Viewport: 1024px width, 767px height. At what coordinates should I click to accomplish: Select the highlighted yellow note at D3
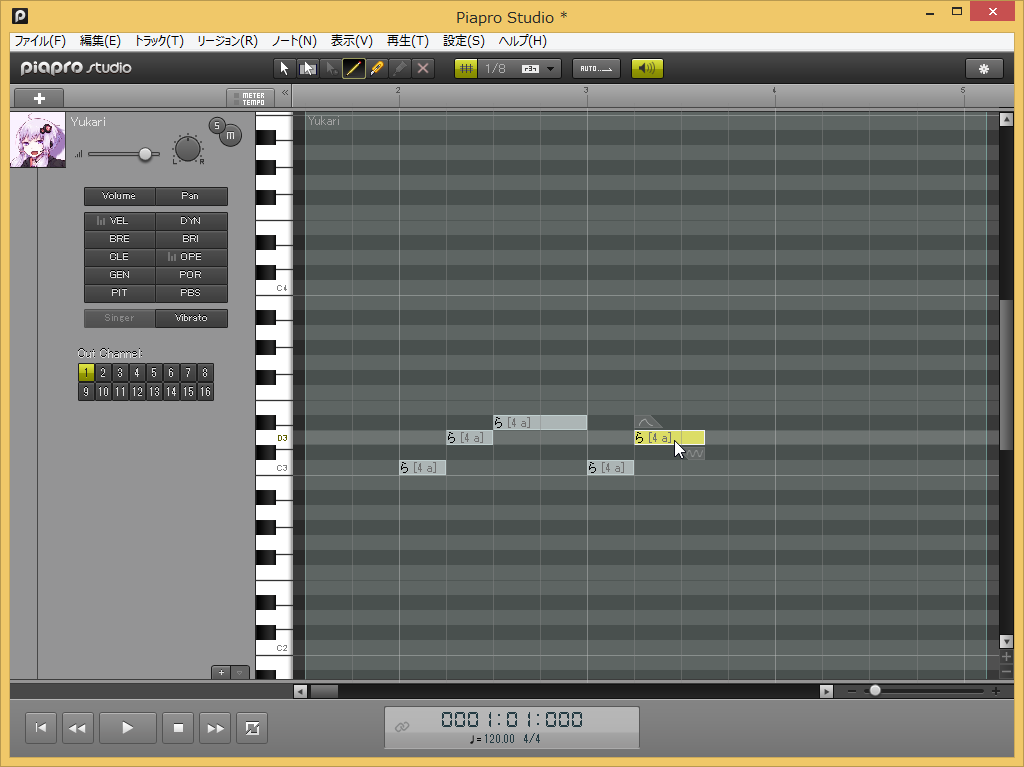pos(669,438)
